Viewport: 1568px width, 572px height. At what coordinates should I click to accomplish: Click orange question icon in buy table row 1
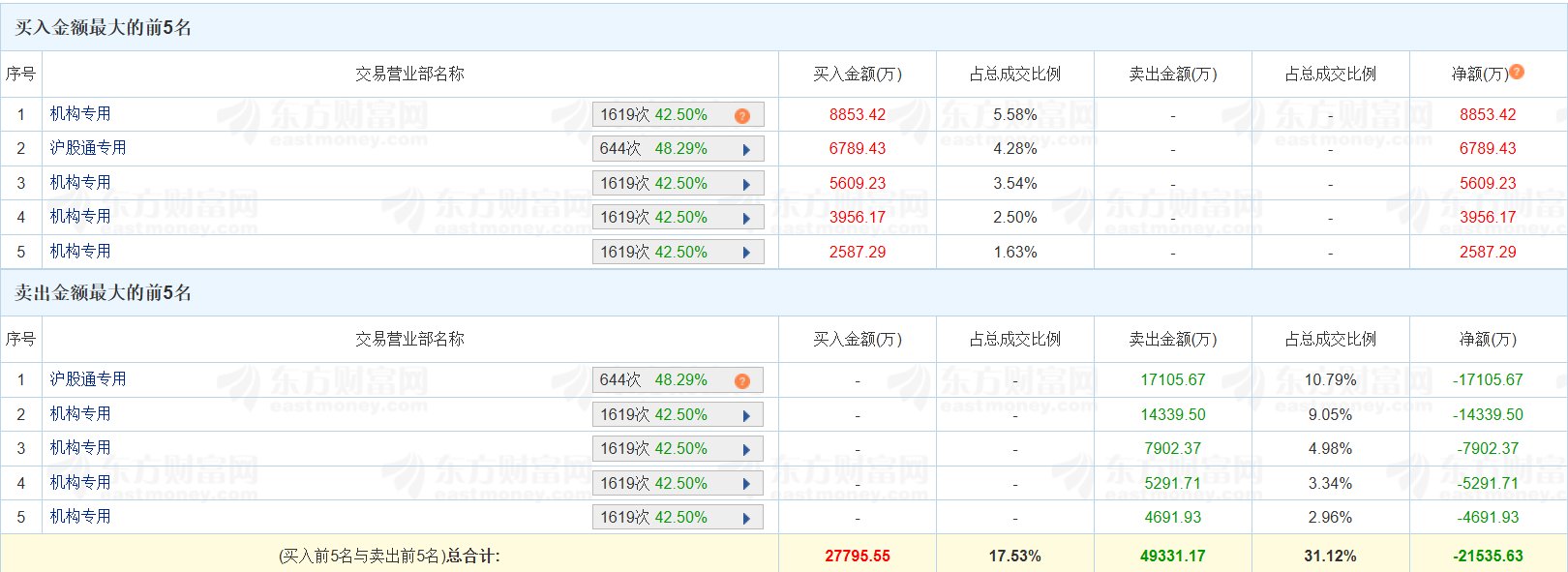point(742,116)
